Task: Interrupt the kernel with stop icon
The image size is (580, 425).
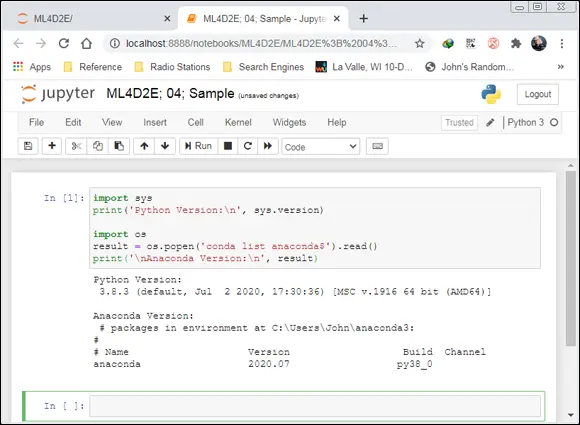Action: 228,146
